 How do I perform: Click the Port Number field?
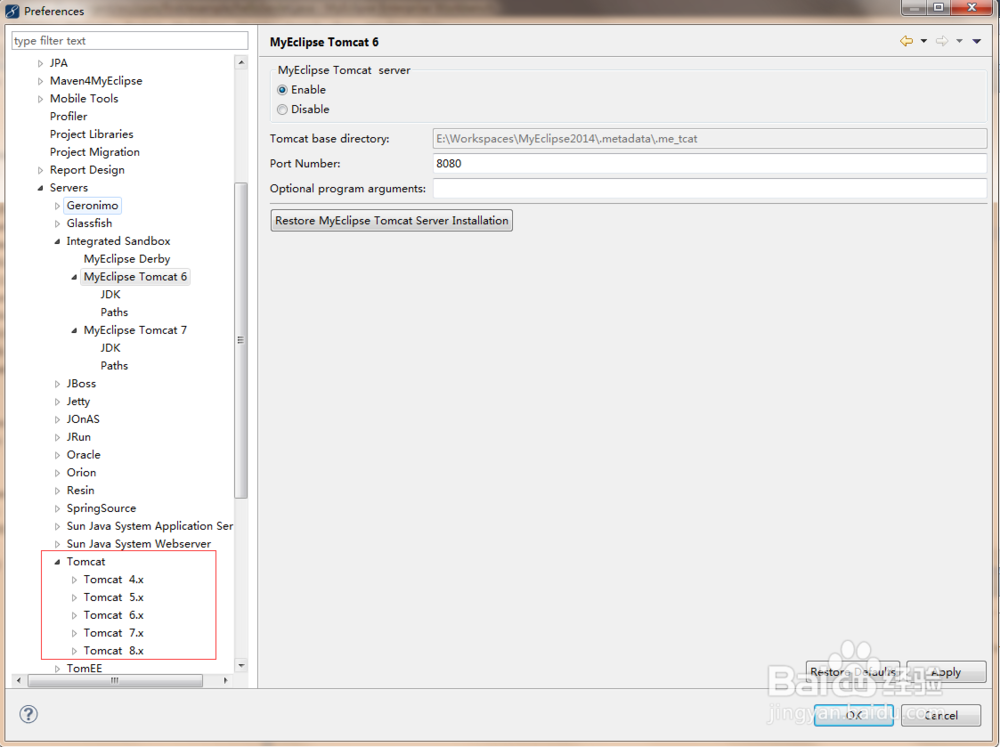coord(710,163)
